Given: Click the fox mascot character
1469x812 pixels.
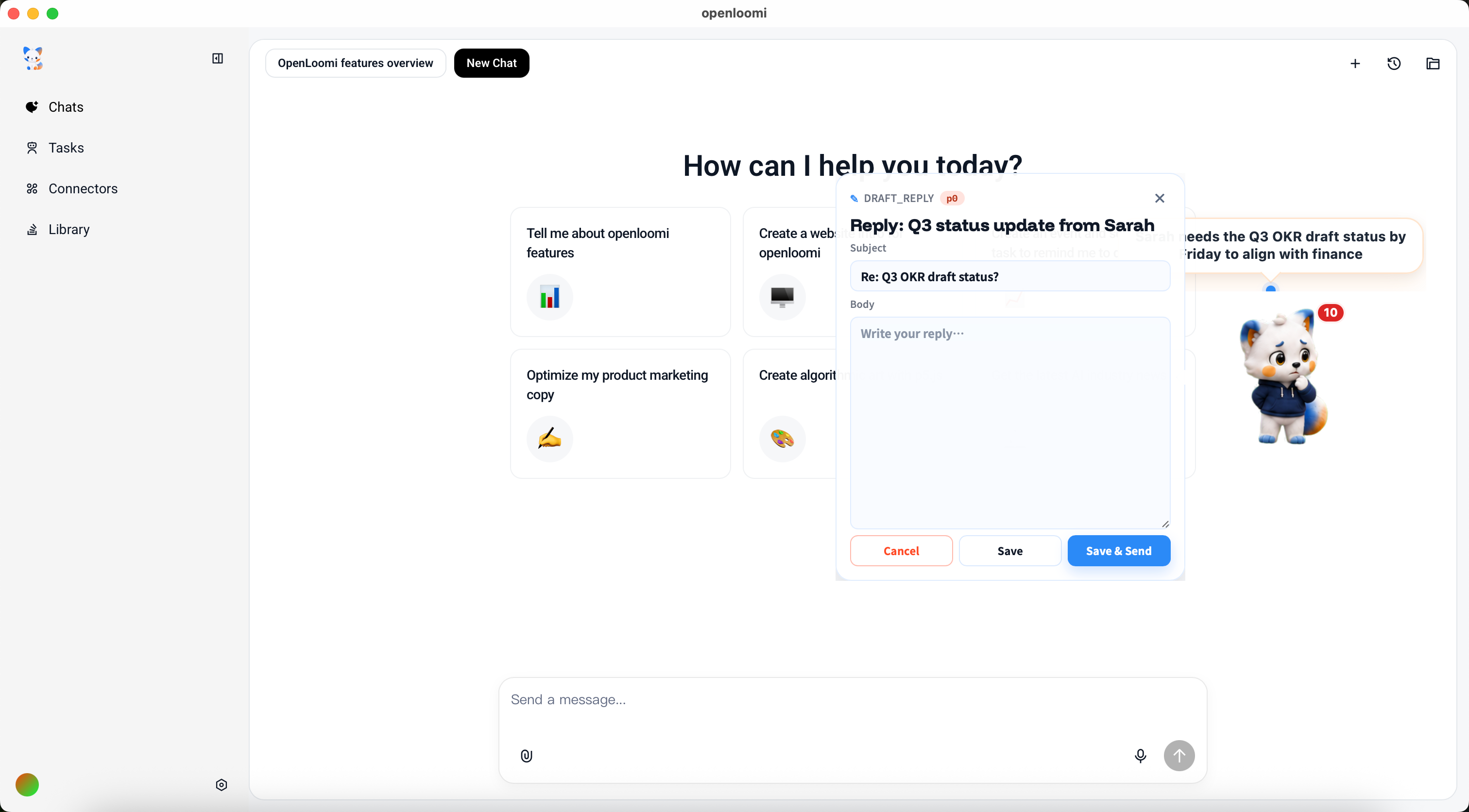Looking at the screenshot, I should coord(1283,377).
